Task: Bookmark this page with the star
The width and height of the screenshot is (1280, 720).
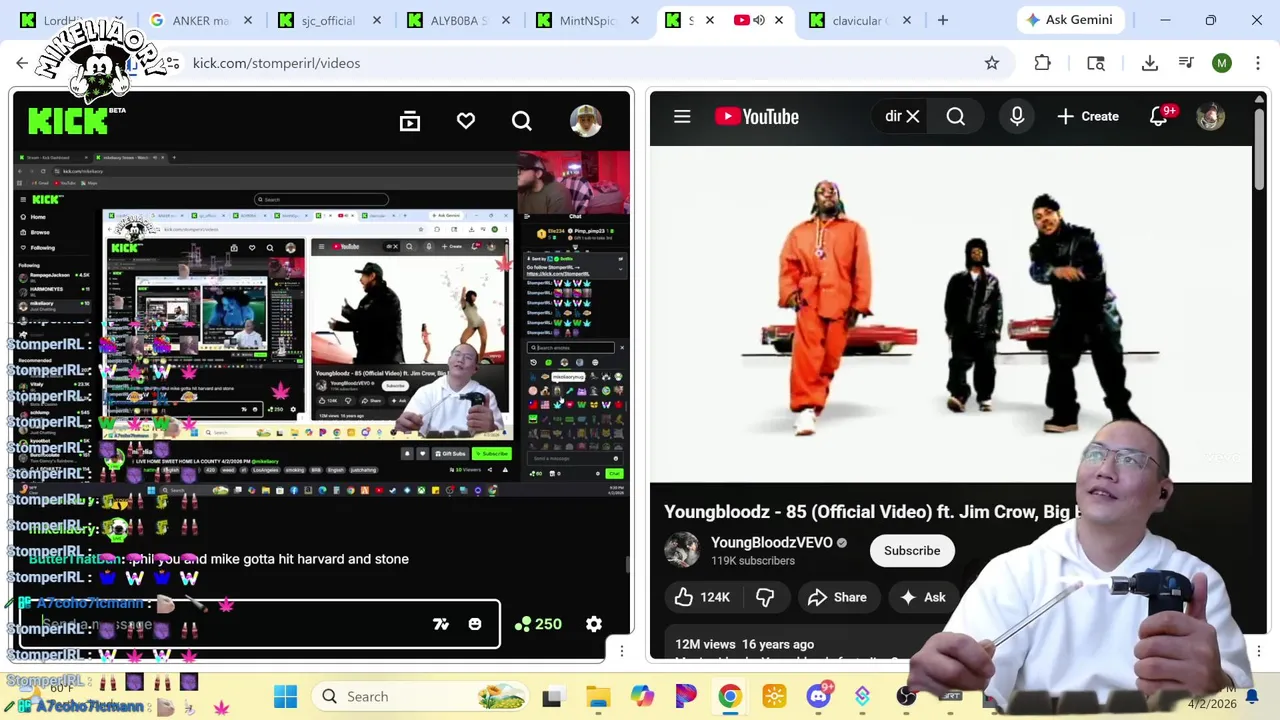Action: [x=992, y=63]
